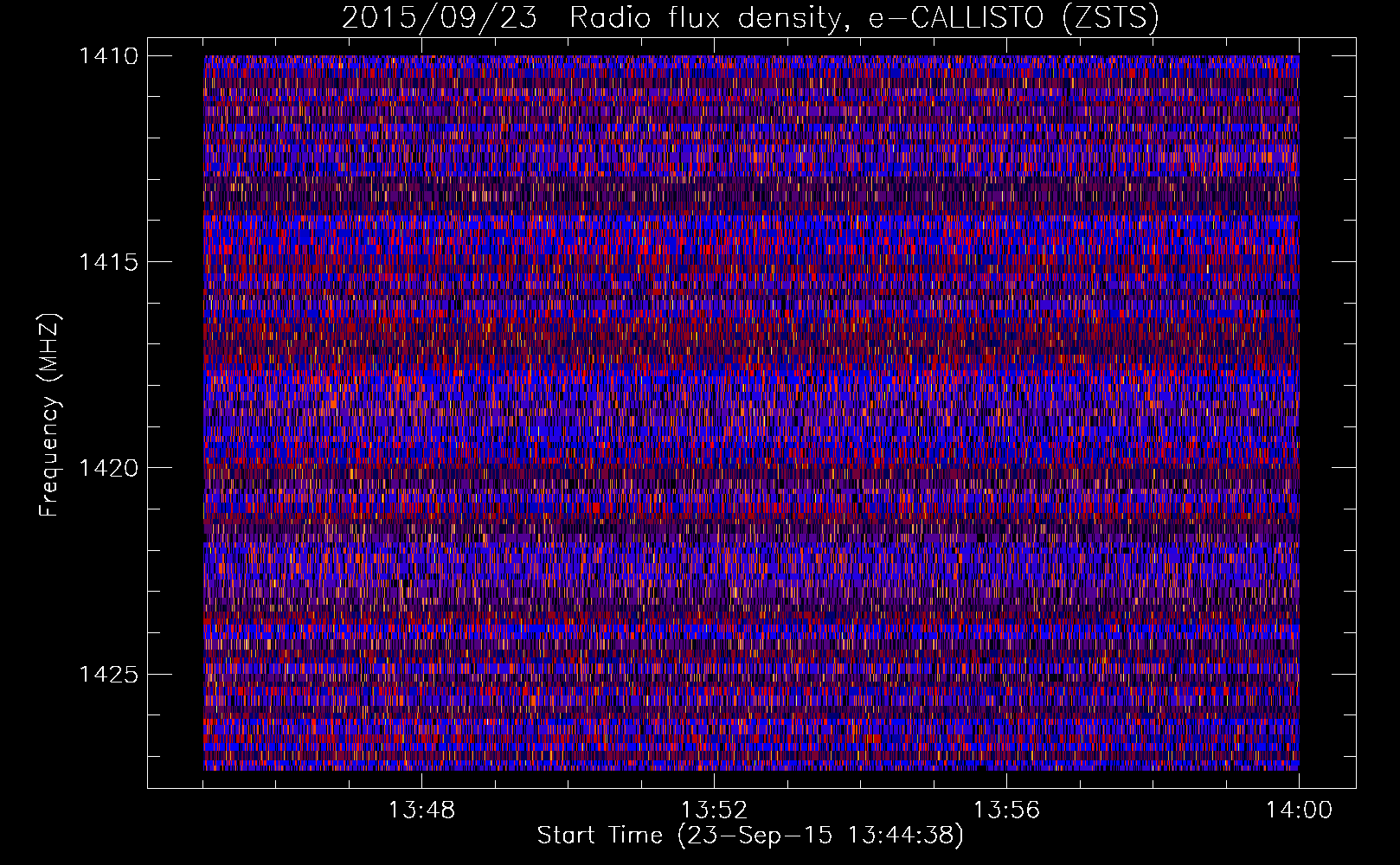Click the plot title 'Radio flux density, e-CALLISTO (ZSTS)'
This screenshot has height=865, width=1400.
(x=864, y=18)
